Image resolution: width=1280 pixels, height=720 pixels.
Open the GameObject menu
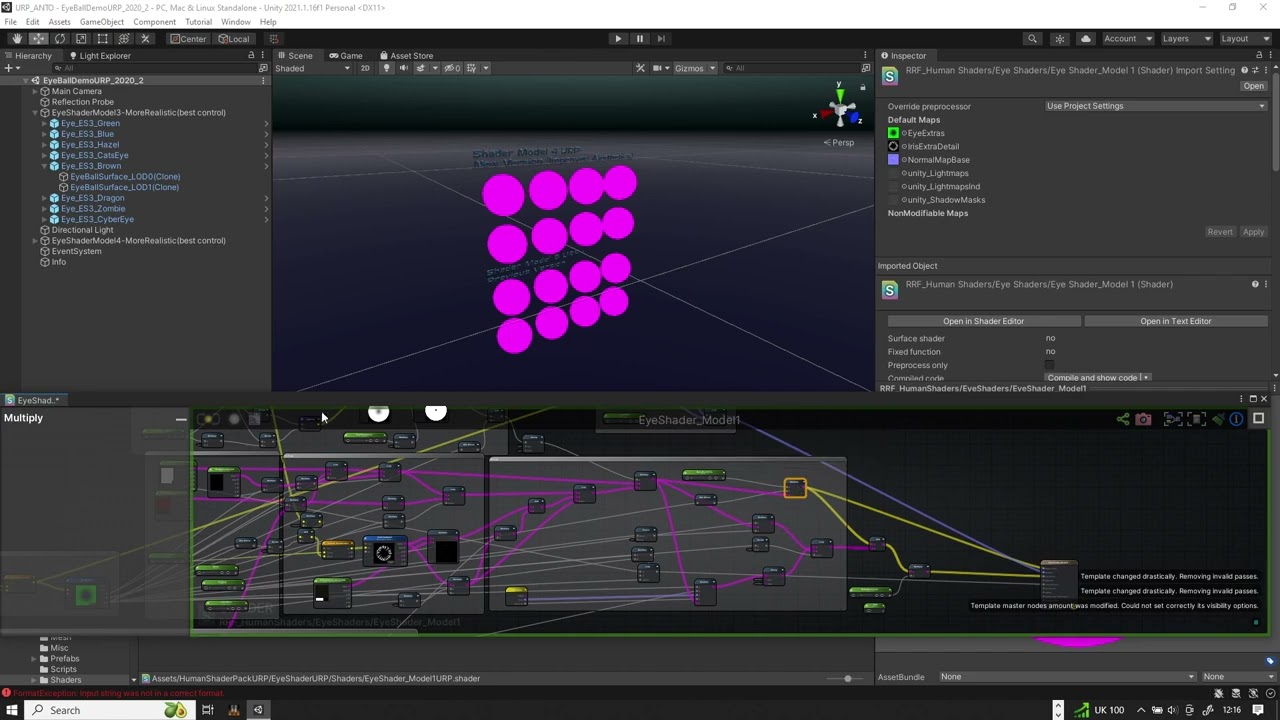click(102, 22)
